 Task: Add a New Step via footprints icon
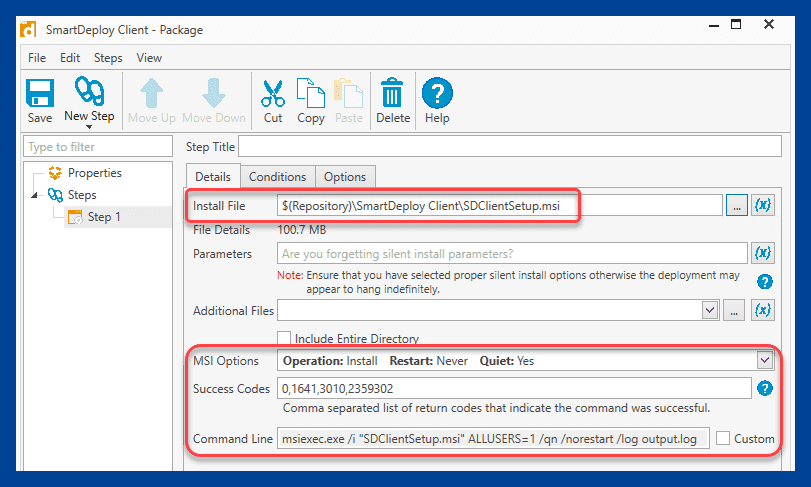[x=89, y=99]
